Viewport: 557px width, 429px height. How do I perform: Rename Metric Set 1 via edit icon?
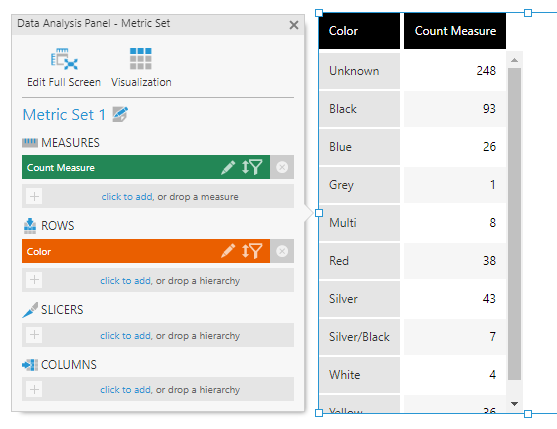[120, 114]
